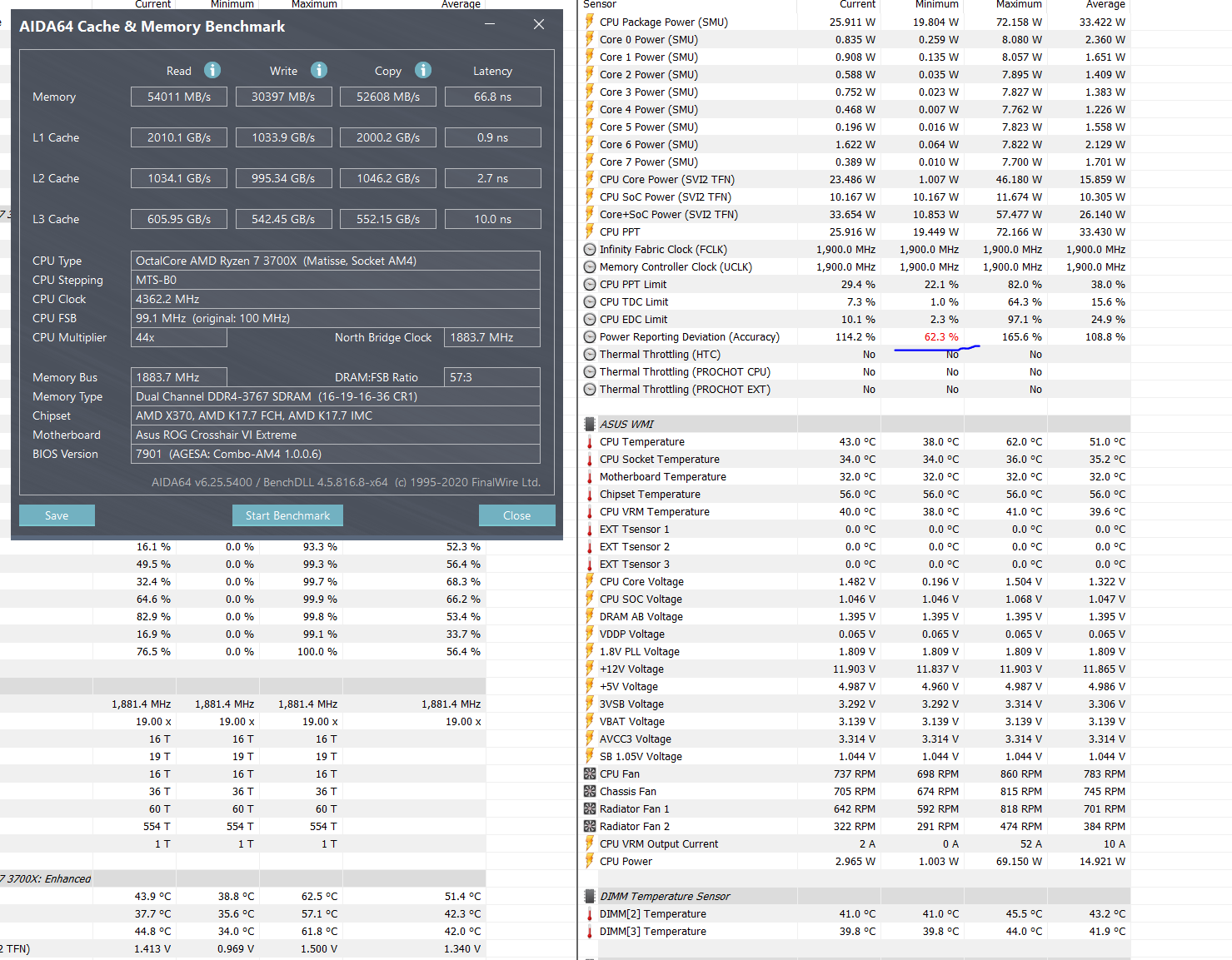The height and width of the screenshot is (960, 1232).
Task: Click the Core 3 Power (SMU) bolt icon
Action: (590, 92)
